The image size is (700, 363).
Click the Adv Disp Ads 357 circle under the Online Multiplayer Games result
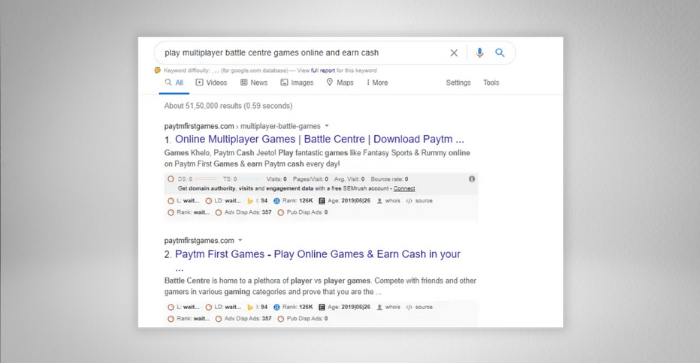[218, 213]
